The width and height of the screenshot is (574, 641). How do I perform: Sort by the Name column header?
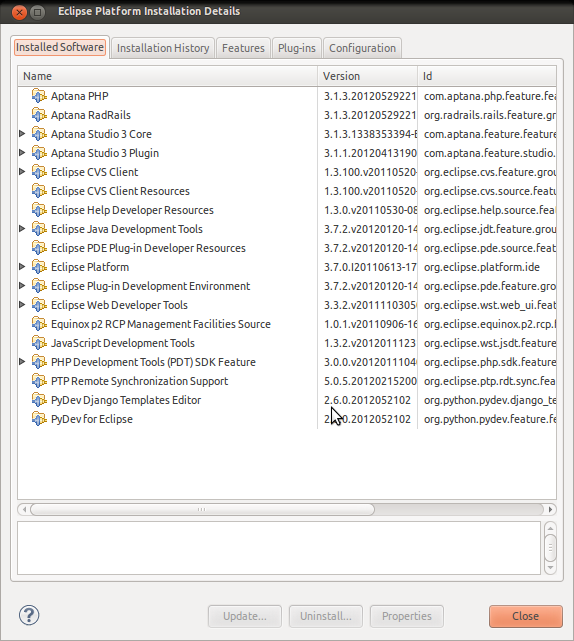[168, 76]
